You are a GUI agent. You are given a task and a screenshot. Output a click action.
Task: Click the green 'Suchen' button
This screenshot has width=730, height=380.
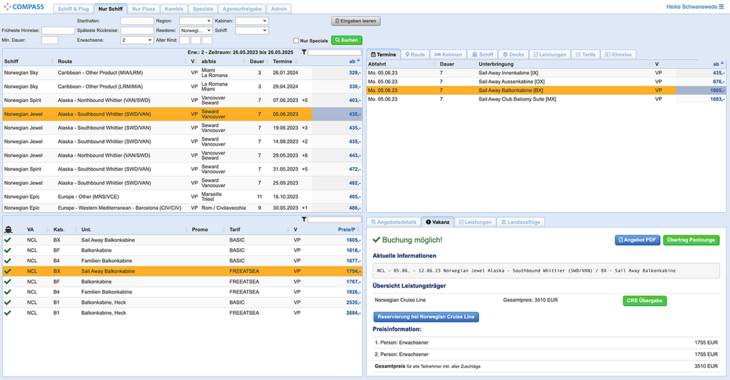346,40
